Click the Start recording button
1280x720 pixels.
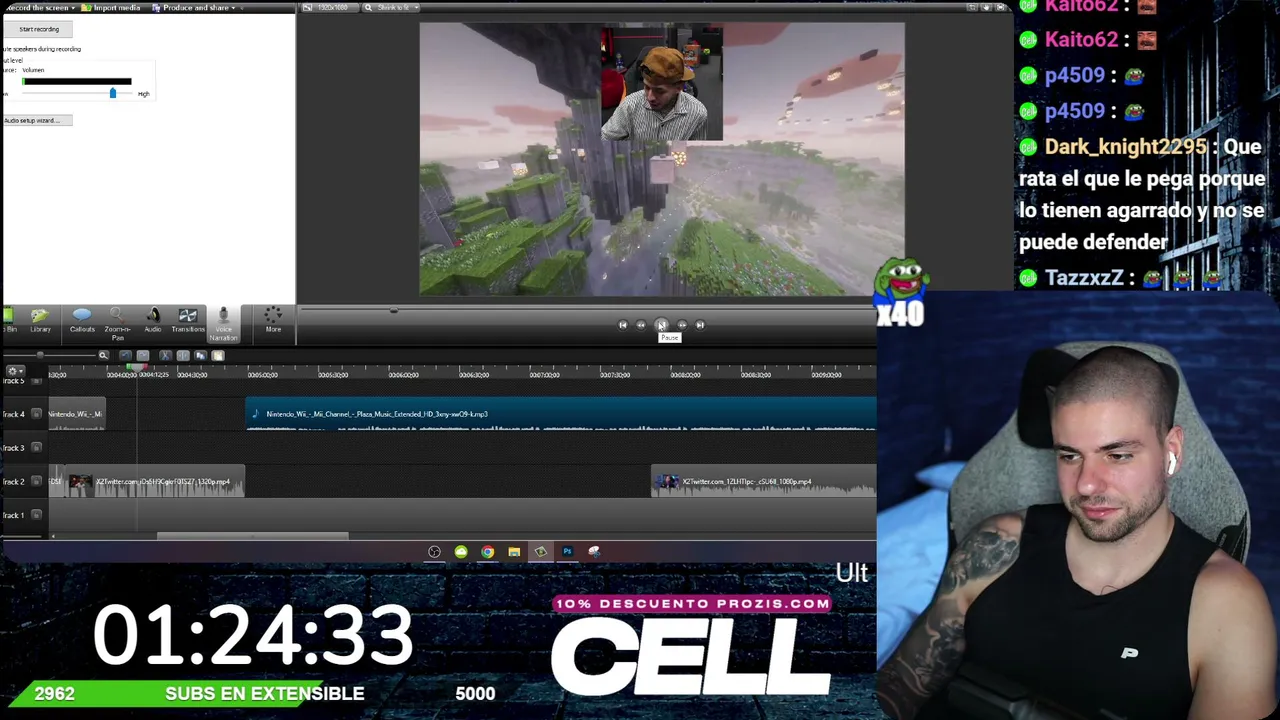pyautogui.click(x=39, y=29)
